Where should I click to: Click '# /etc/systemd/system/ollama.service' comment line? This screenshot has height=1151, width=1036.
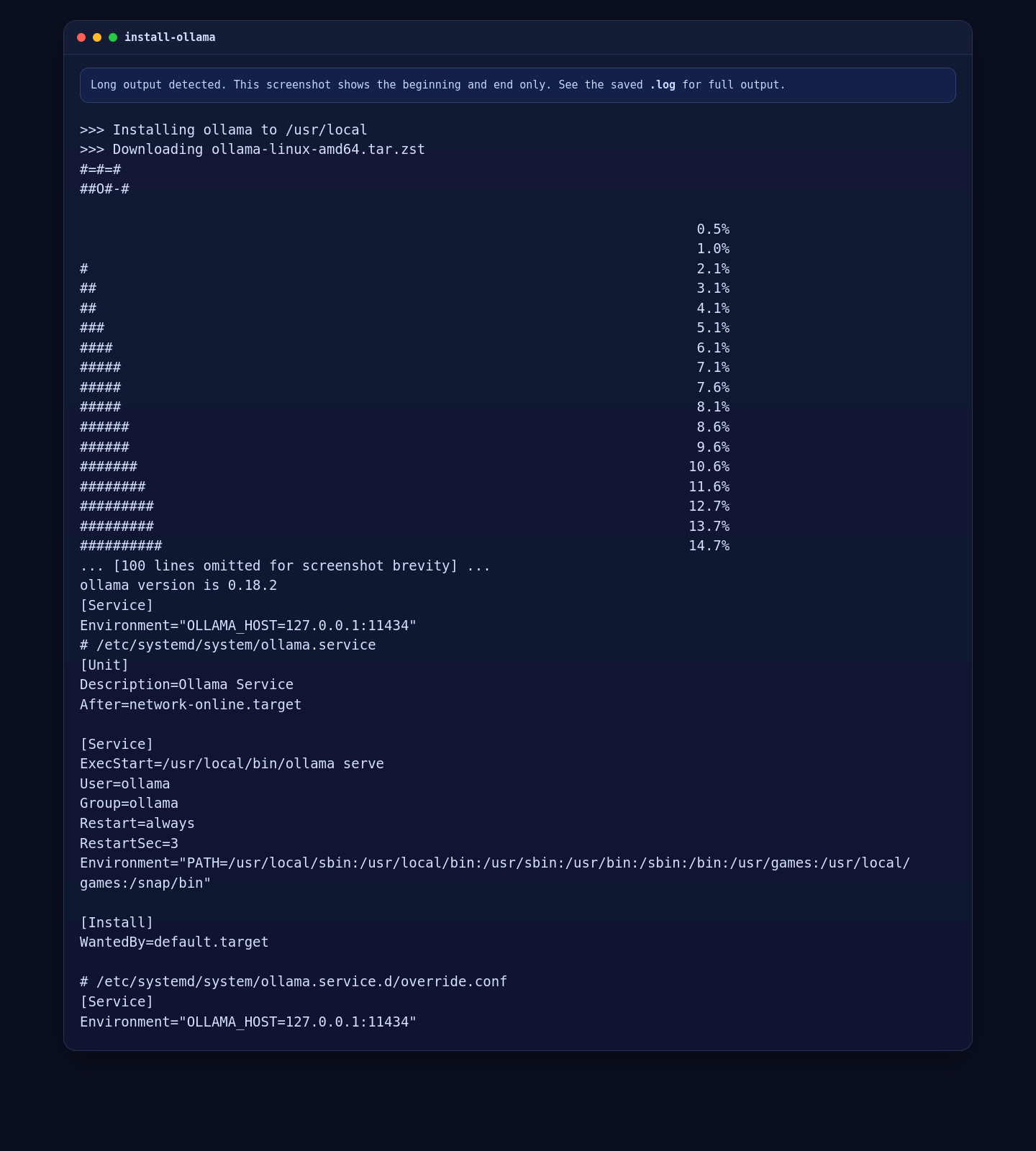(x=228, y=645)
